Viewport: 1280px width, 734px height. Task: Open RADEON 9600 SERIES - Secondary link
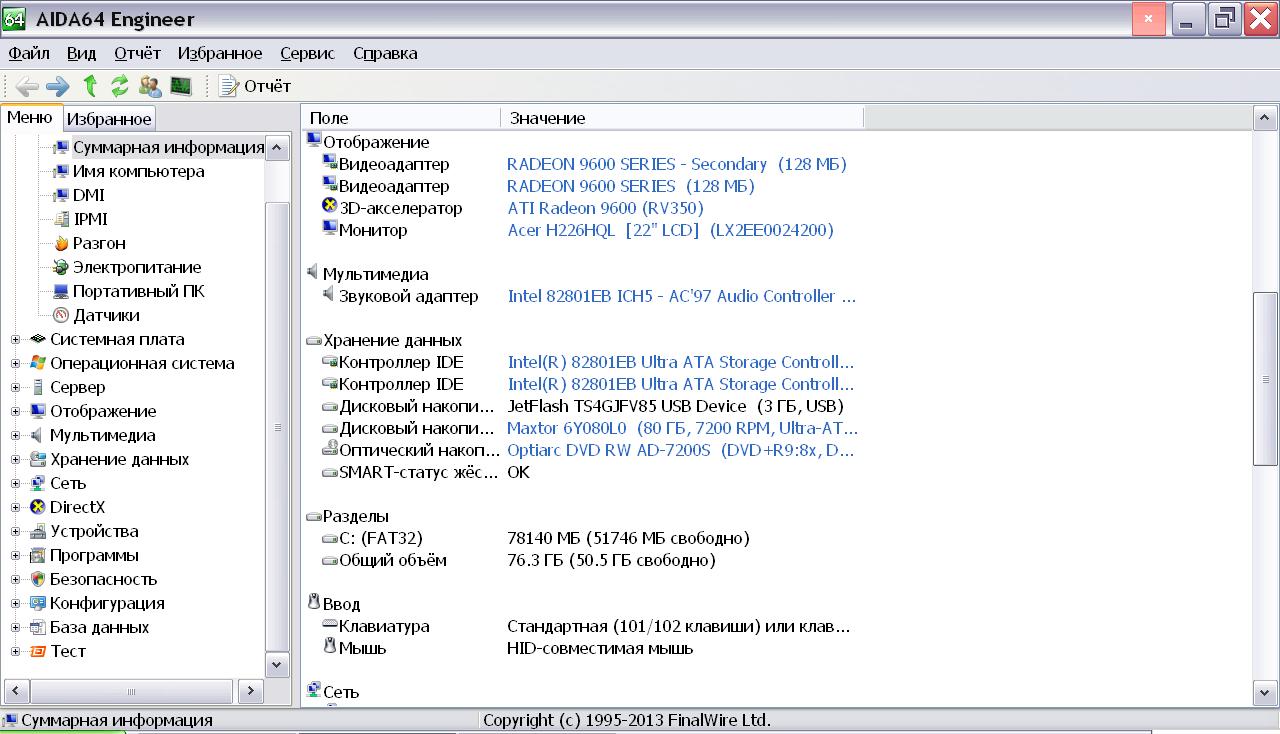(x=677, y=164)
